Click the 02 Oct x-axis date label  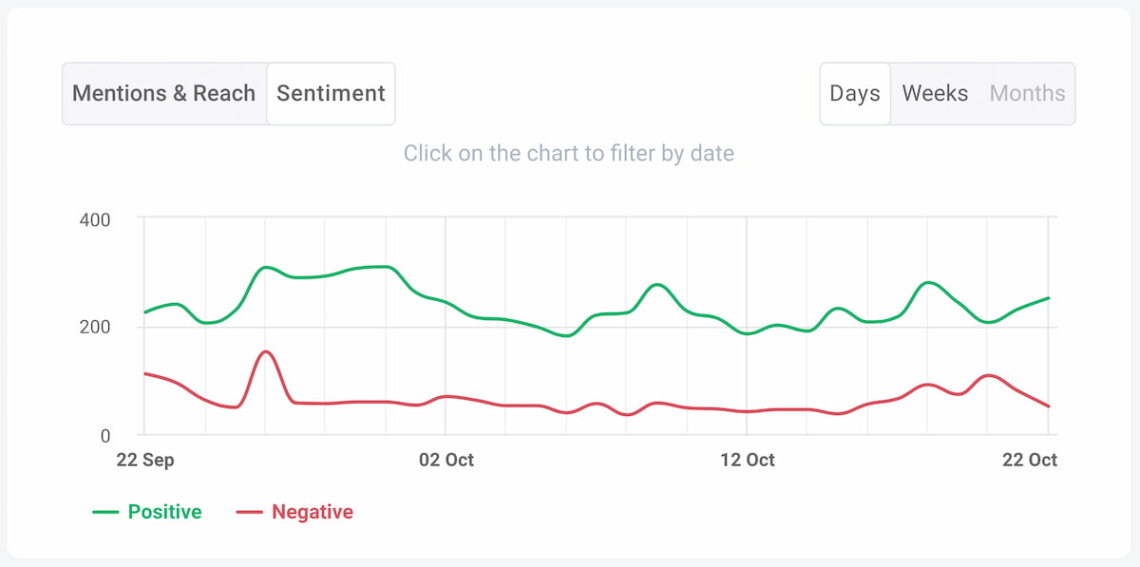coord(446,460)
